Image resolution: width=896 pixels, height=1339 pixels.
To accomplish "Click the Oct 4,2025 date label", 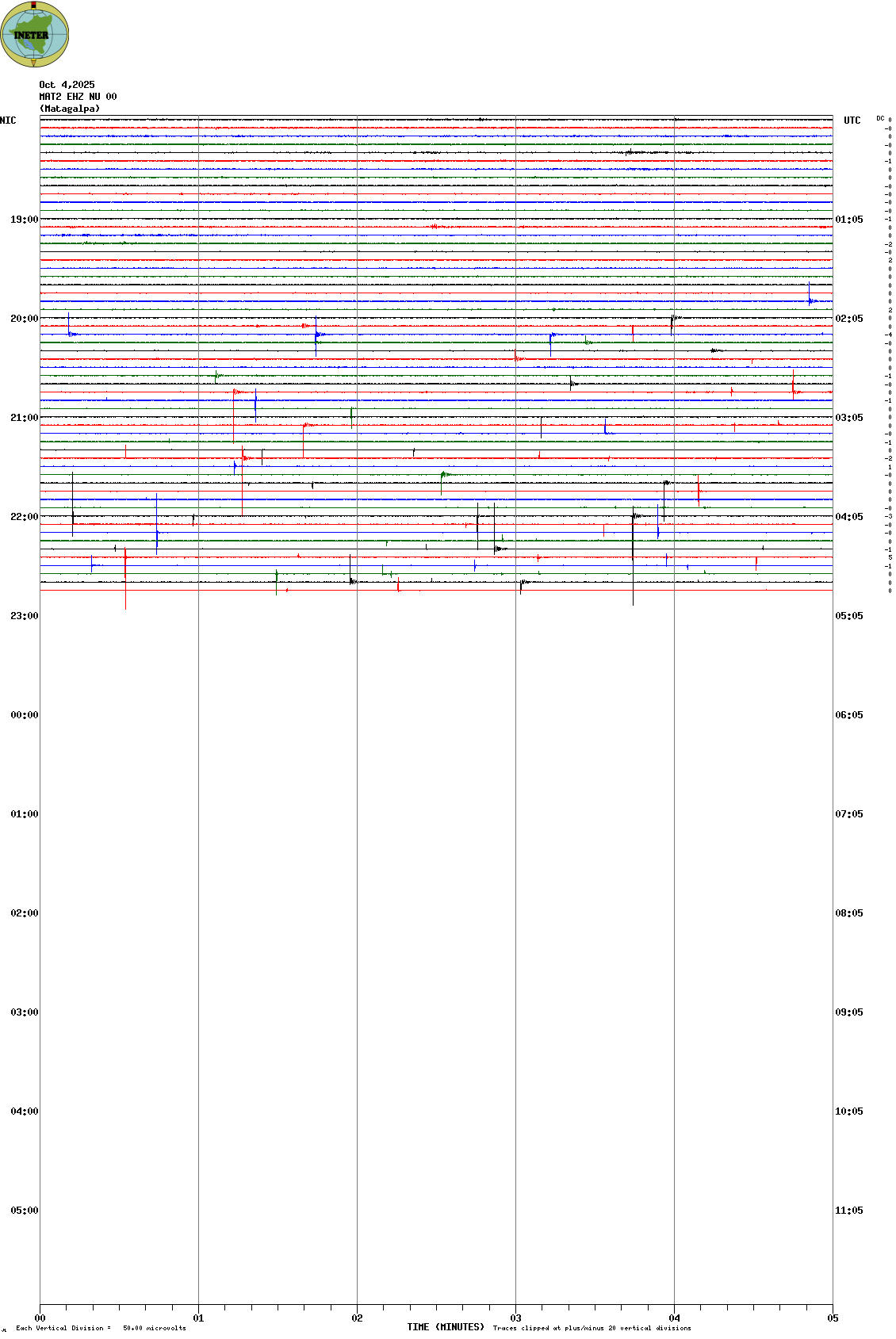I will point(67,85).
